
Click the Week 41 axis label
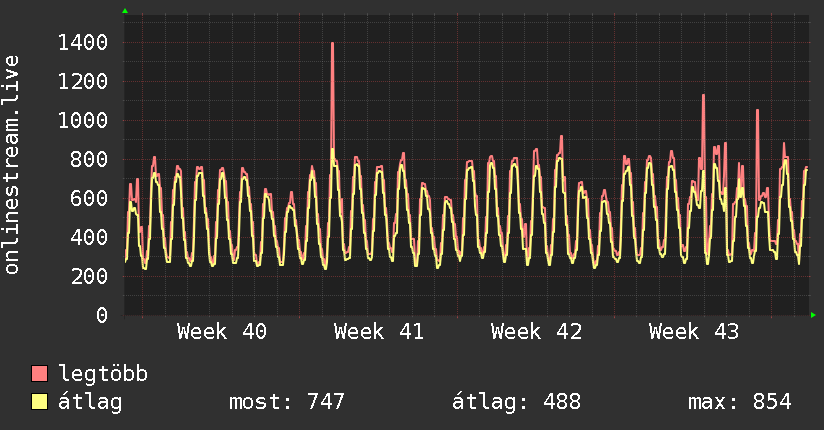pos(379,332)
